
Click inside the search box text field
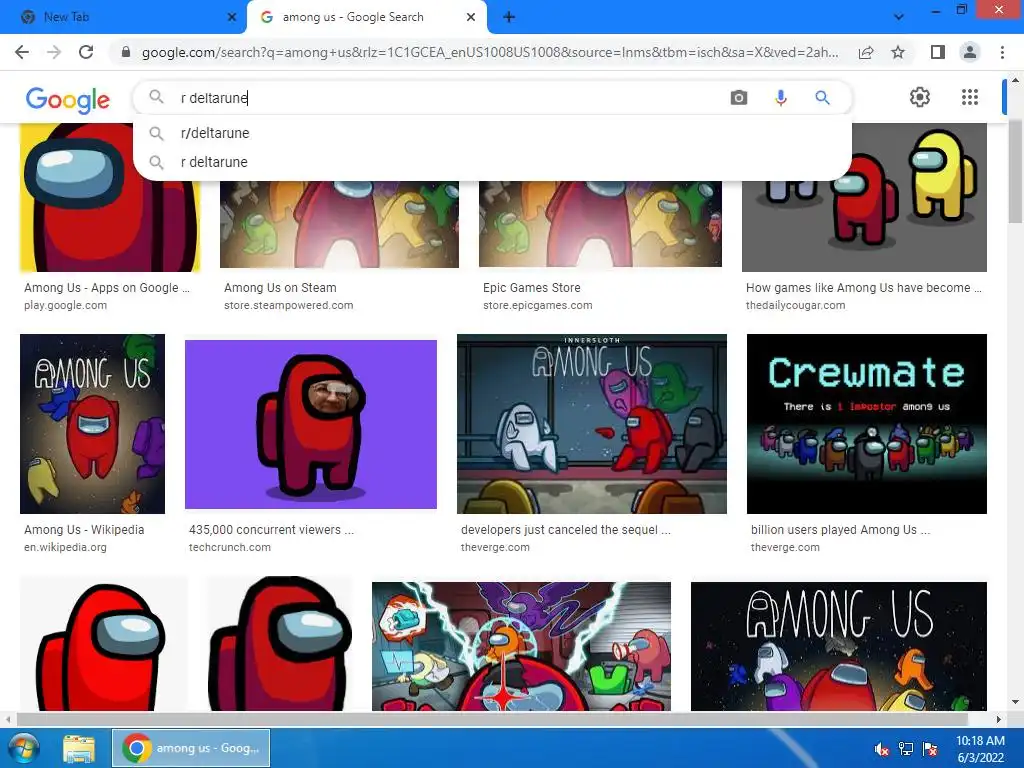pyautogui.click(x=451, y=98)
